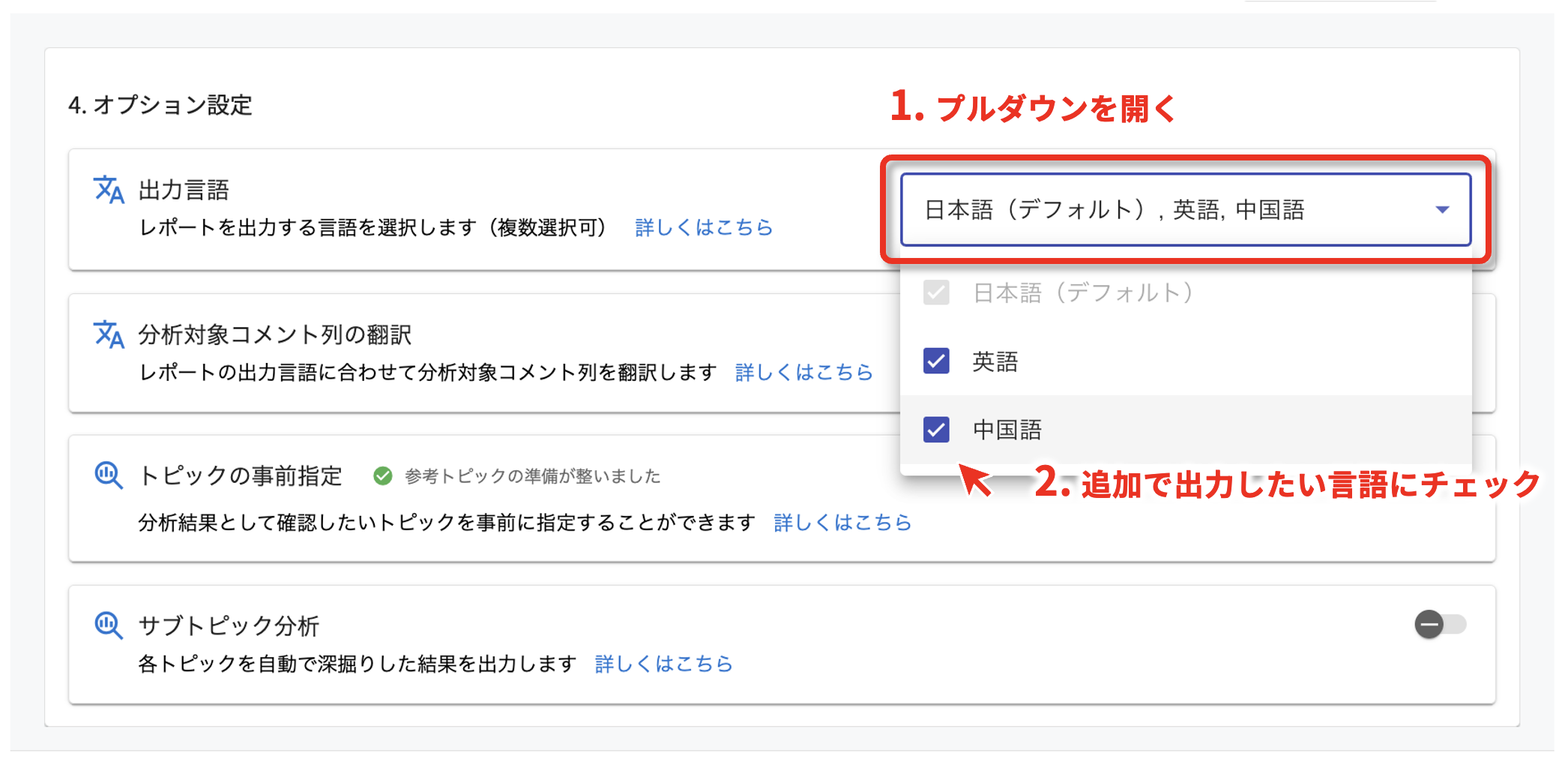Click the 4. オプション設定 section heading
This screenshot has width=1568, height=765.
pos(160,105)
